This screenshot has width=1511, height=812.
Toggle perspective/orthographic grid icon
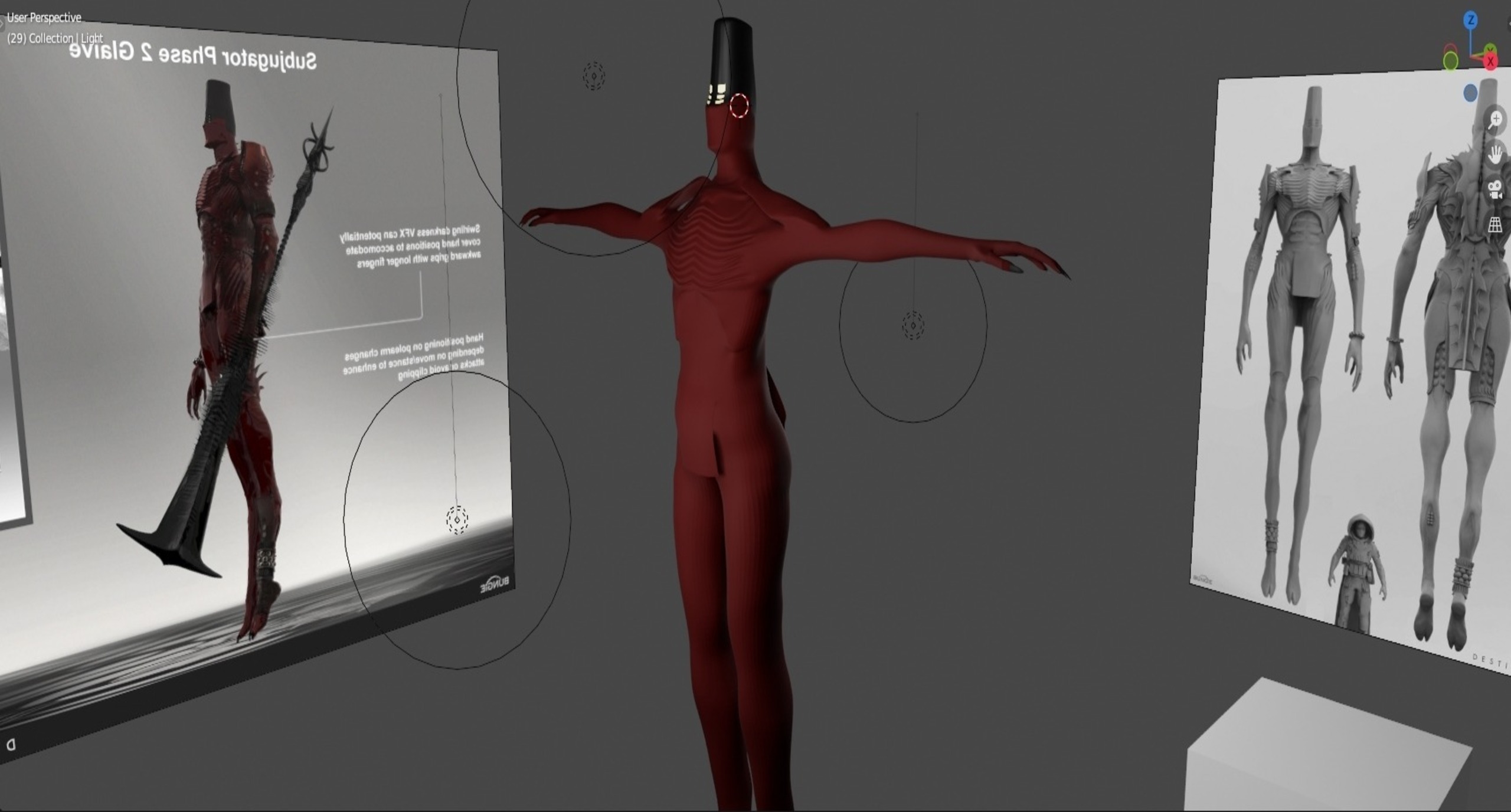click(1495, 224)
